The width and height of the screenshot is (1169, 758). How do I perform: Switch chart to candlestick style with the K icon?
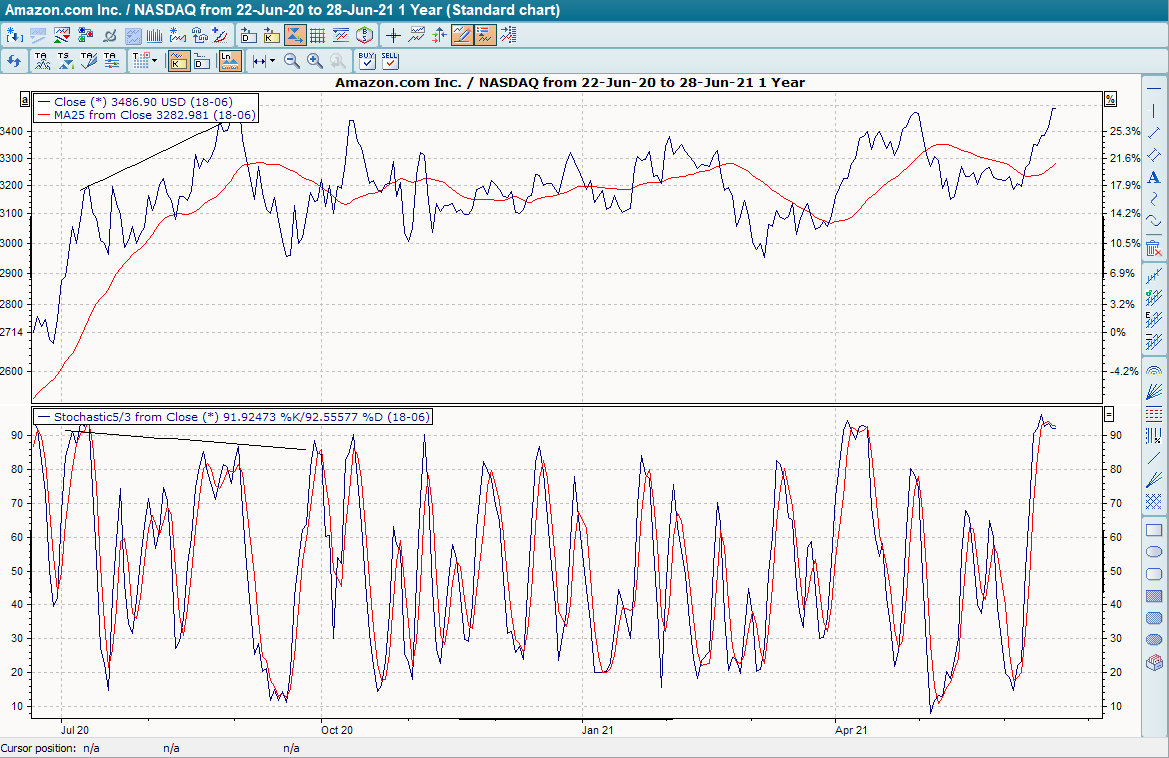pos(177,60)
